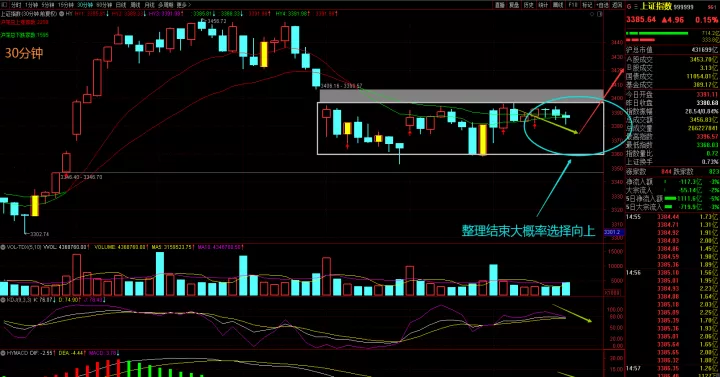Open the 统计 statistics toolbar button
The width and height of the screenshot is (720, 377).
(x=543, y=5)
